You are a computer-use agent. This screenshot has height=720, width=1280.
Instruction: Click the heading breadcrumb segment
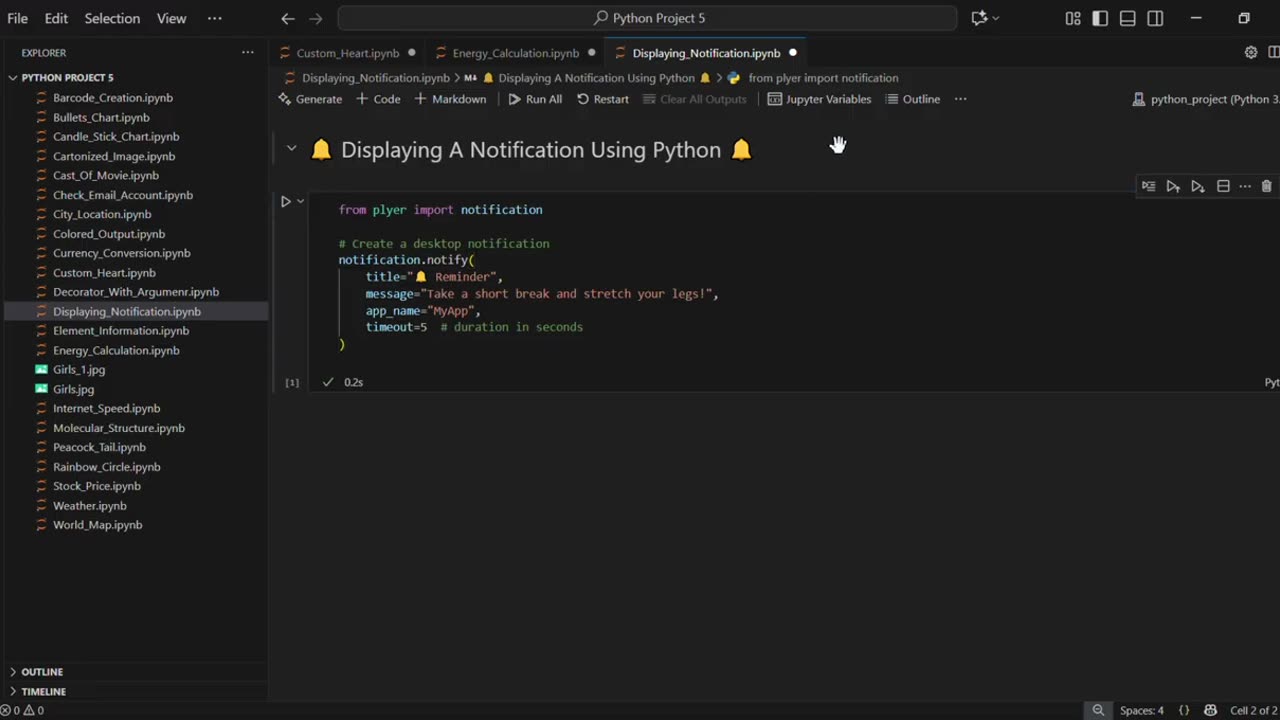coord(596,78)
